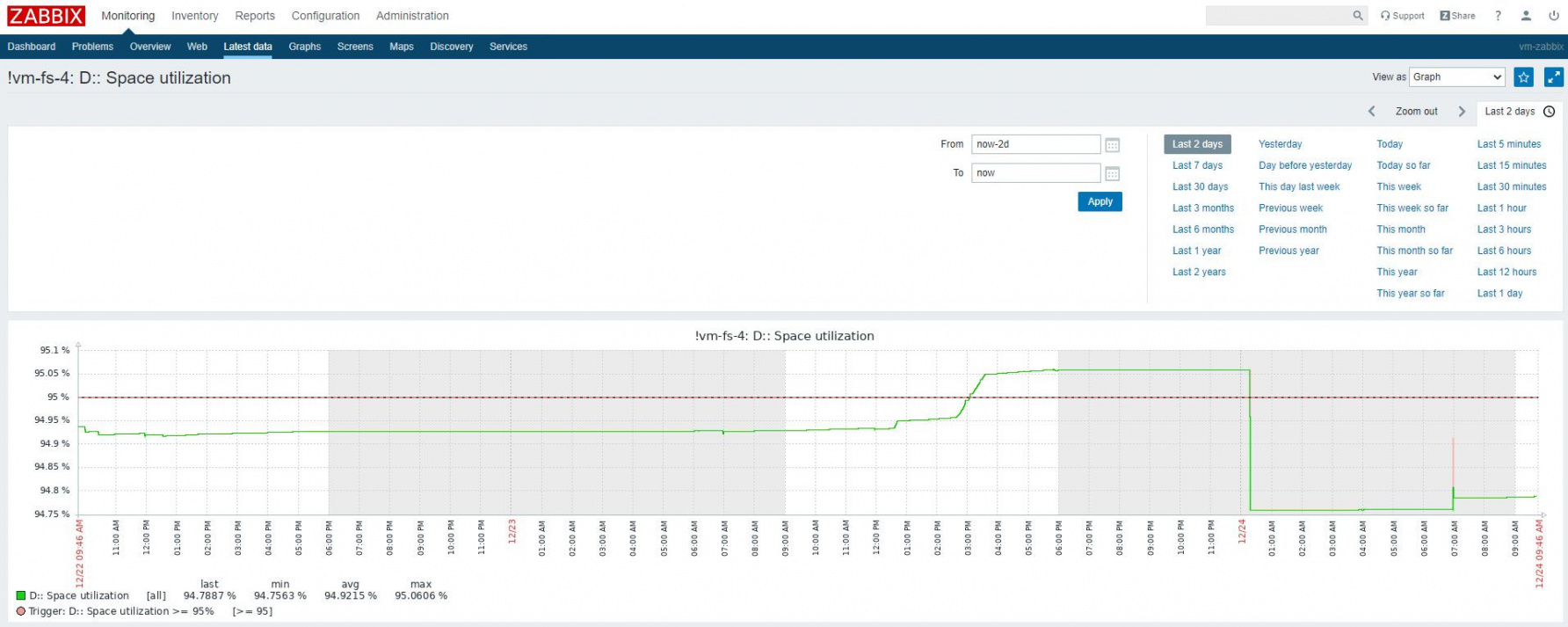
Task: Toggle fullscreen mode icon
Action: click(x=1553, y=77)
